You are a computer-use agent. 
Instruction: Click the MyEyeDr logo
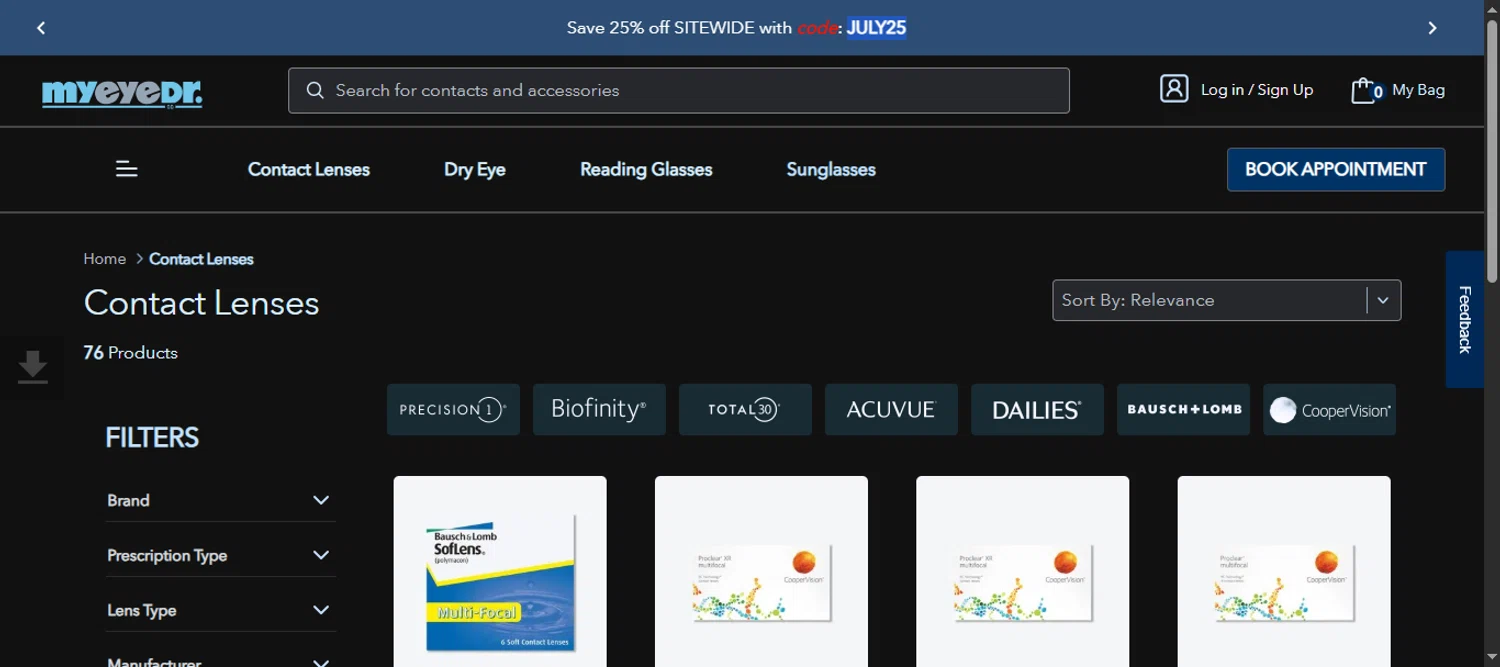click(x=122, y=93)
